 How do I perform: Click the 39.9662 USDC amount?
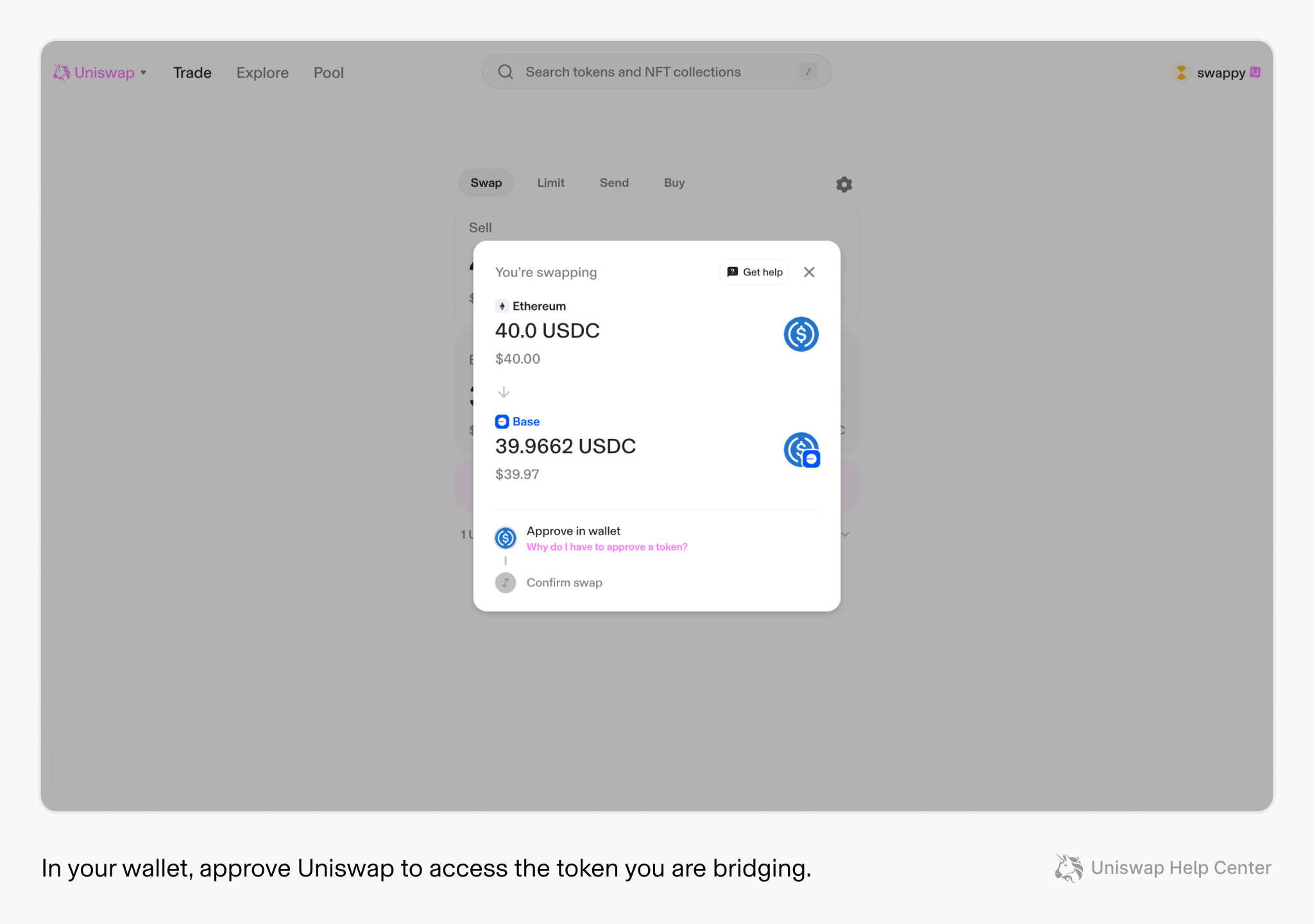click(x=565, y=446)
